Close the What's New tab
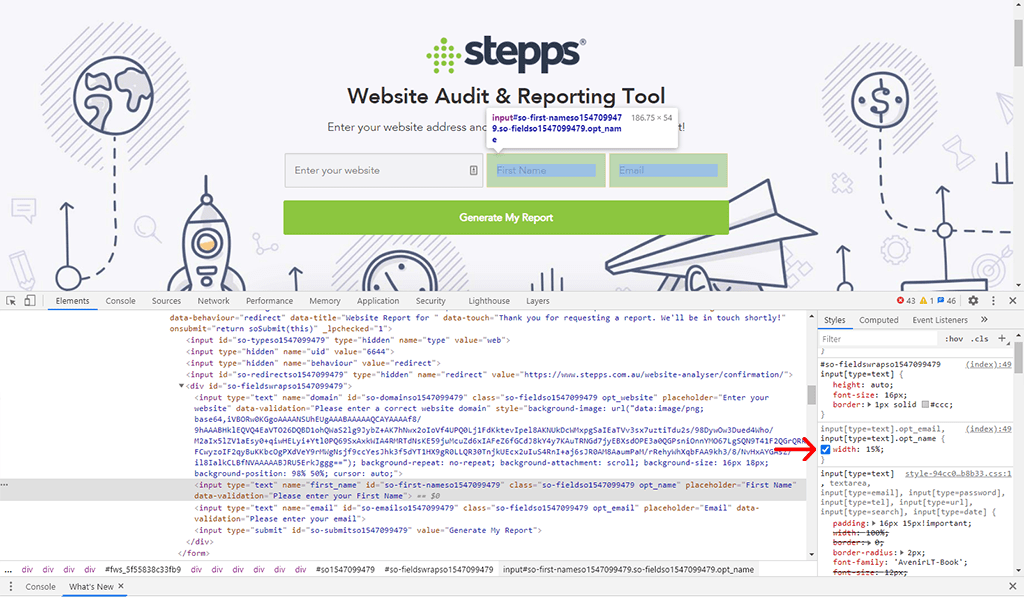This screenshot has height=597, width=1024. pos(121,586)
